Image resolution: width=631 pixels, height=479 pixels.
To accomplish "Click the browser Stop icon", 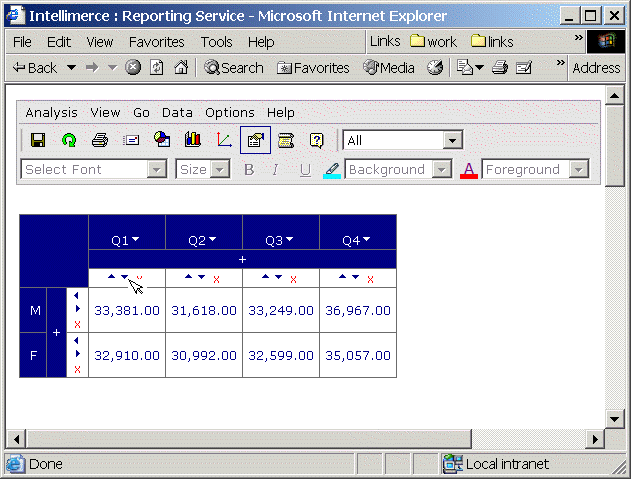I will (x=133, y=67).
